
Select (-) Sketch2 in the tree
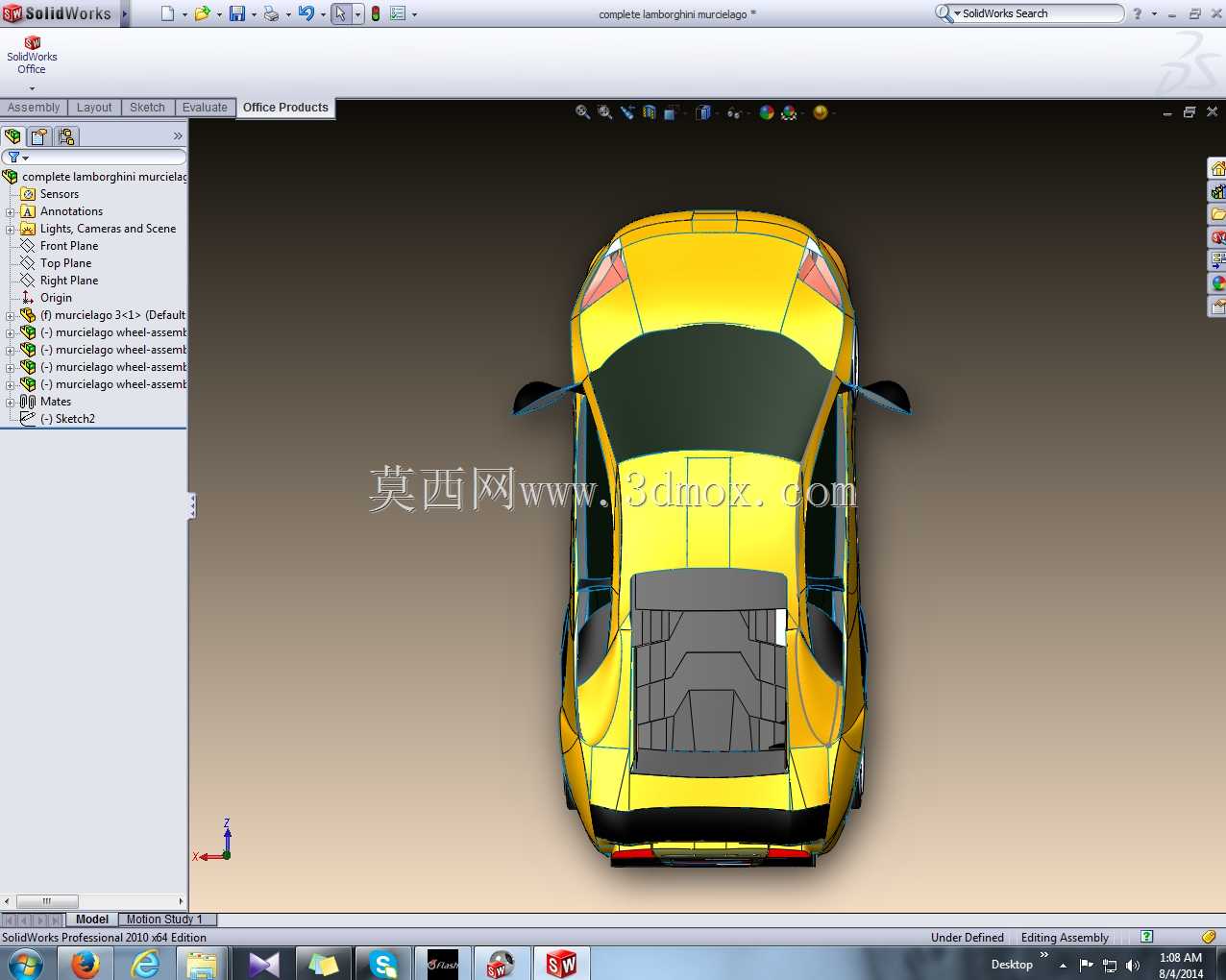(67, 419)
